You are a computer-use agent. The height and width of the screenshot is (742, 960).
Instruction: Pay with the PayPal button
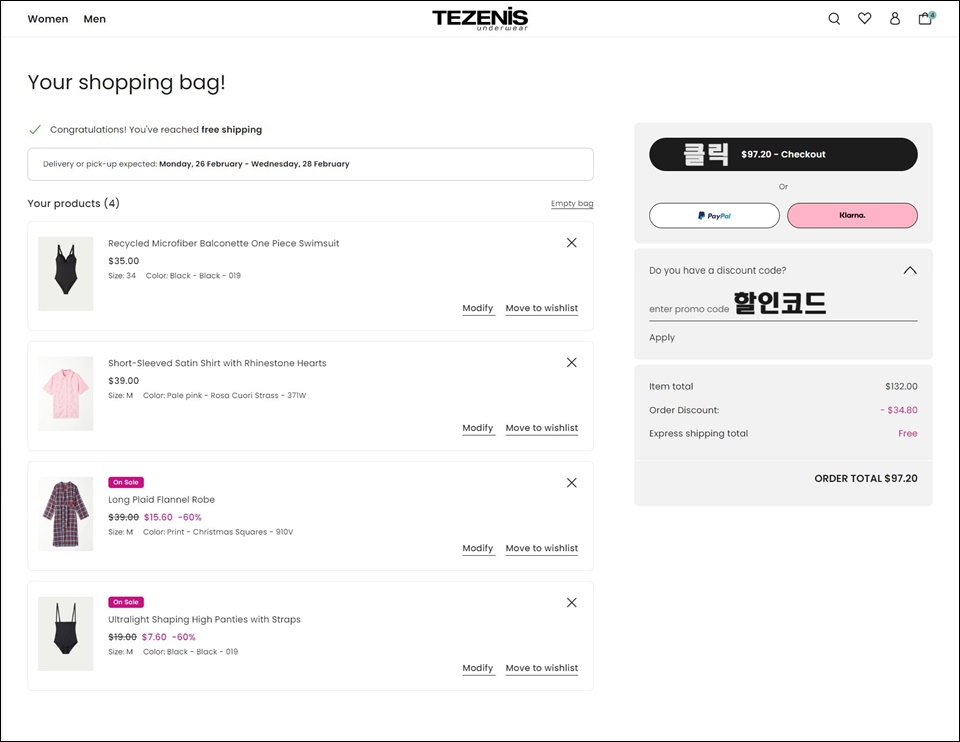(x=714, y=215)
